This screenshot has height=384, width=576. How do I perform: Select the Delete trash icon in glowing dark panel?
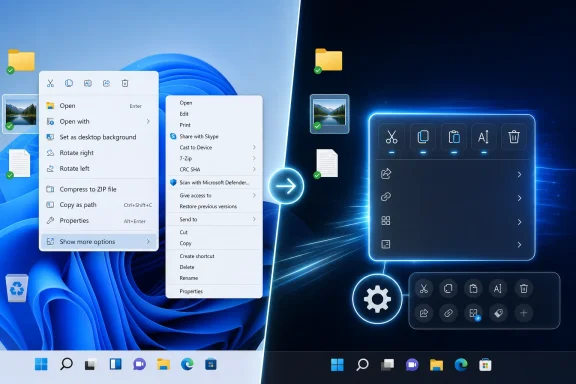point(514,137)
